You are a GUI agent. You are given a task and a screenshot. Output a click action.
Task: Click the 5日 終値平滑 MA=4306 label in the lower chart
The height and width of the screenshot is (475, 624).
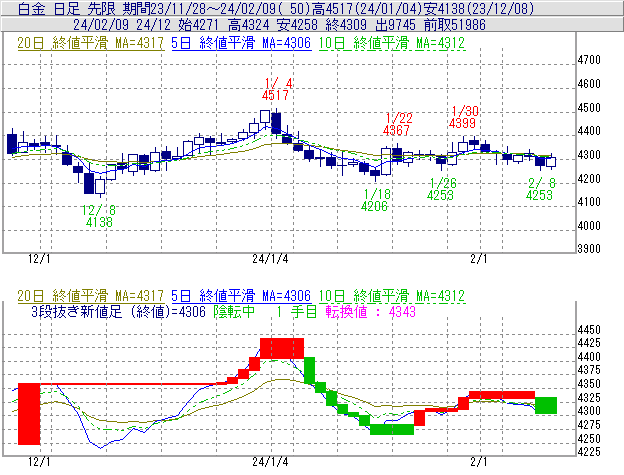241,296
